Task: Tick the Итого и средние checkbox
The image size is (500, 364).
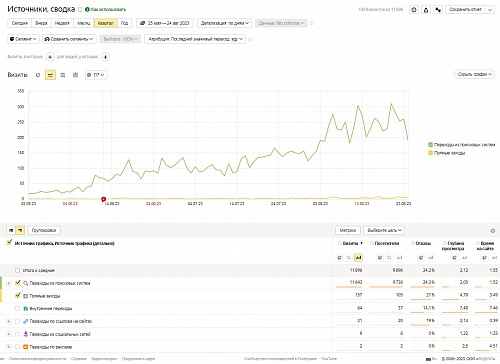Action: [17, 270]
